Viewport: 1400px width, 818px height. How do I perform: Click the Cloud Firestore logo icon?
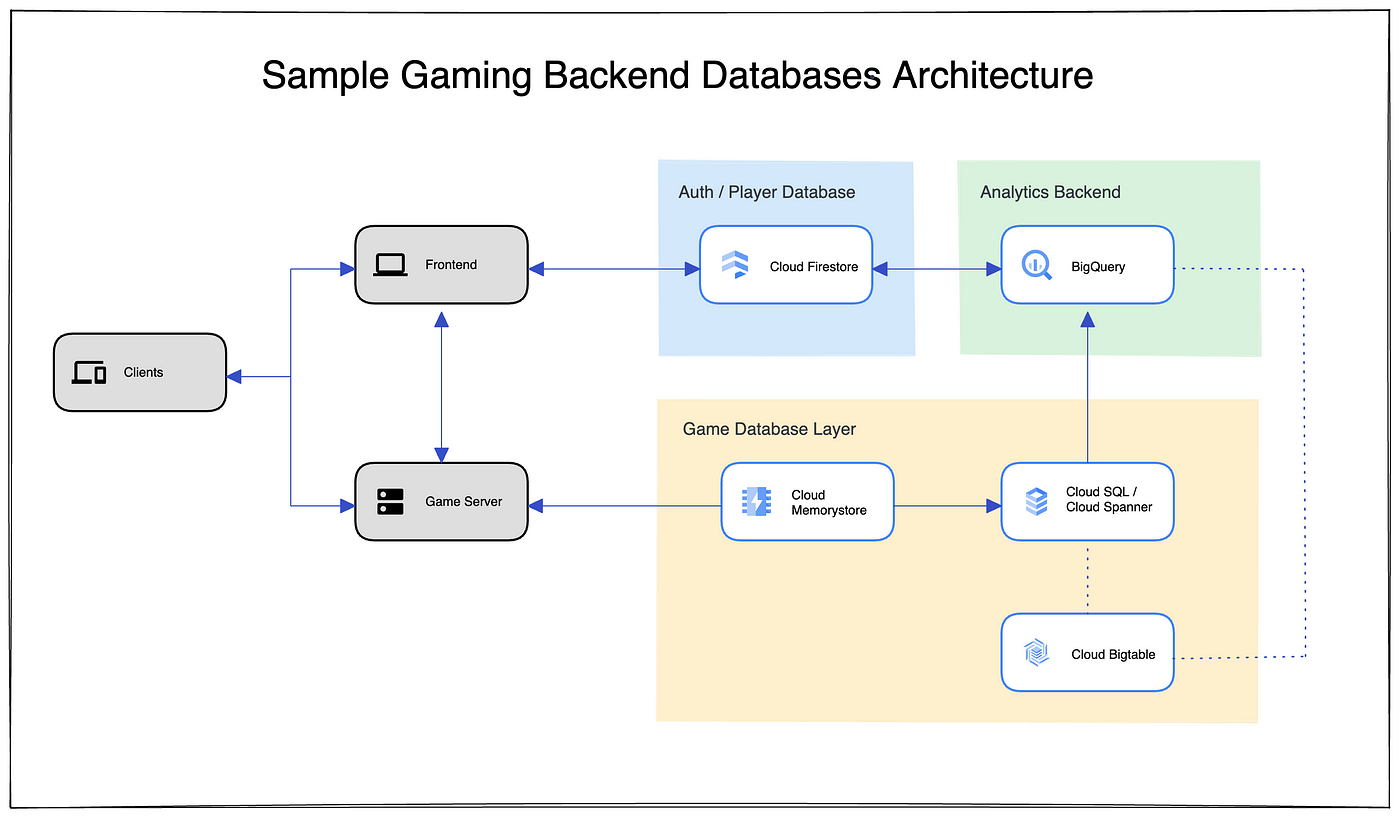click(x=735, y=265)
